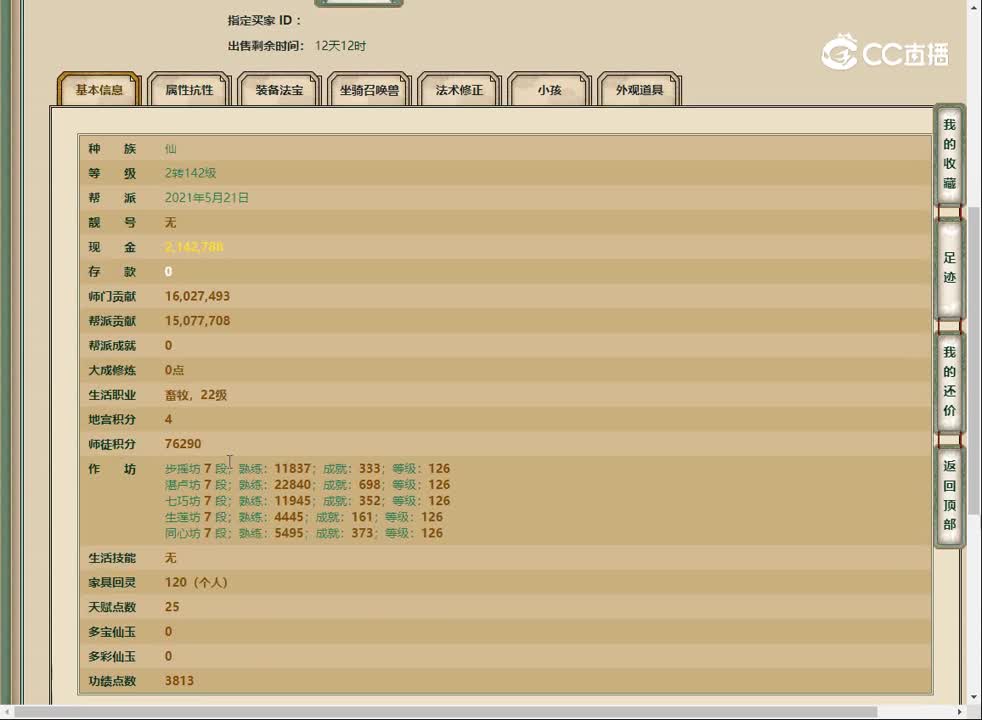The width and height of the screenshot is (982, 720).
Task: Select the 装备法宝 tab
Action: 279,90
